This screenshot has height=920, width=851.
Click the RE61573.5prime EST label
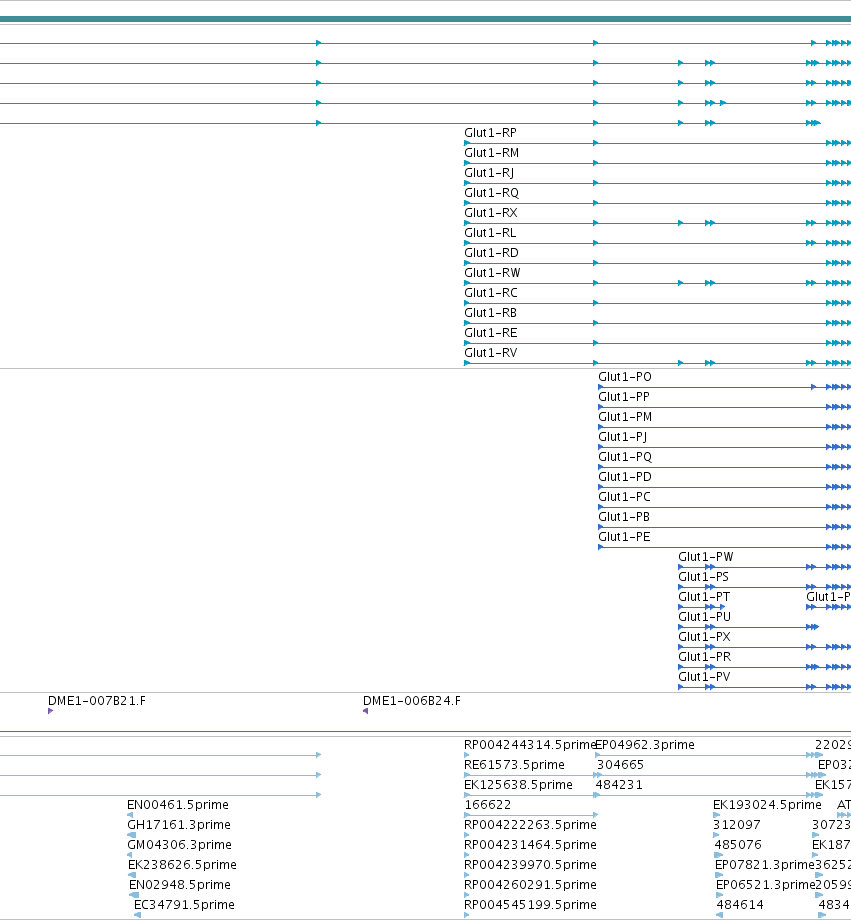pyautogui.click(x=514, y=765)
